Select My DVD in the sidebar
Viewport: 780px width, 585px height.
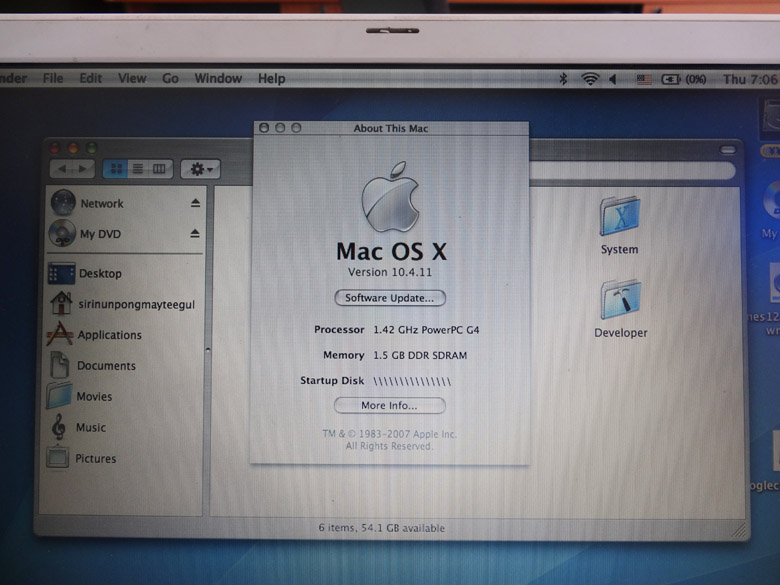coord(100,234)
